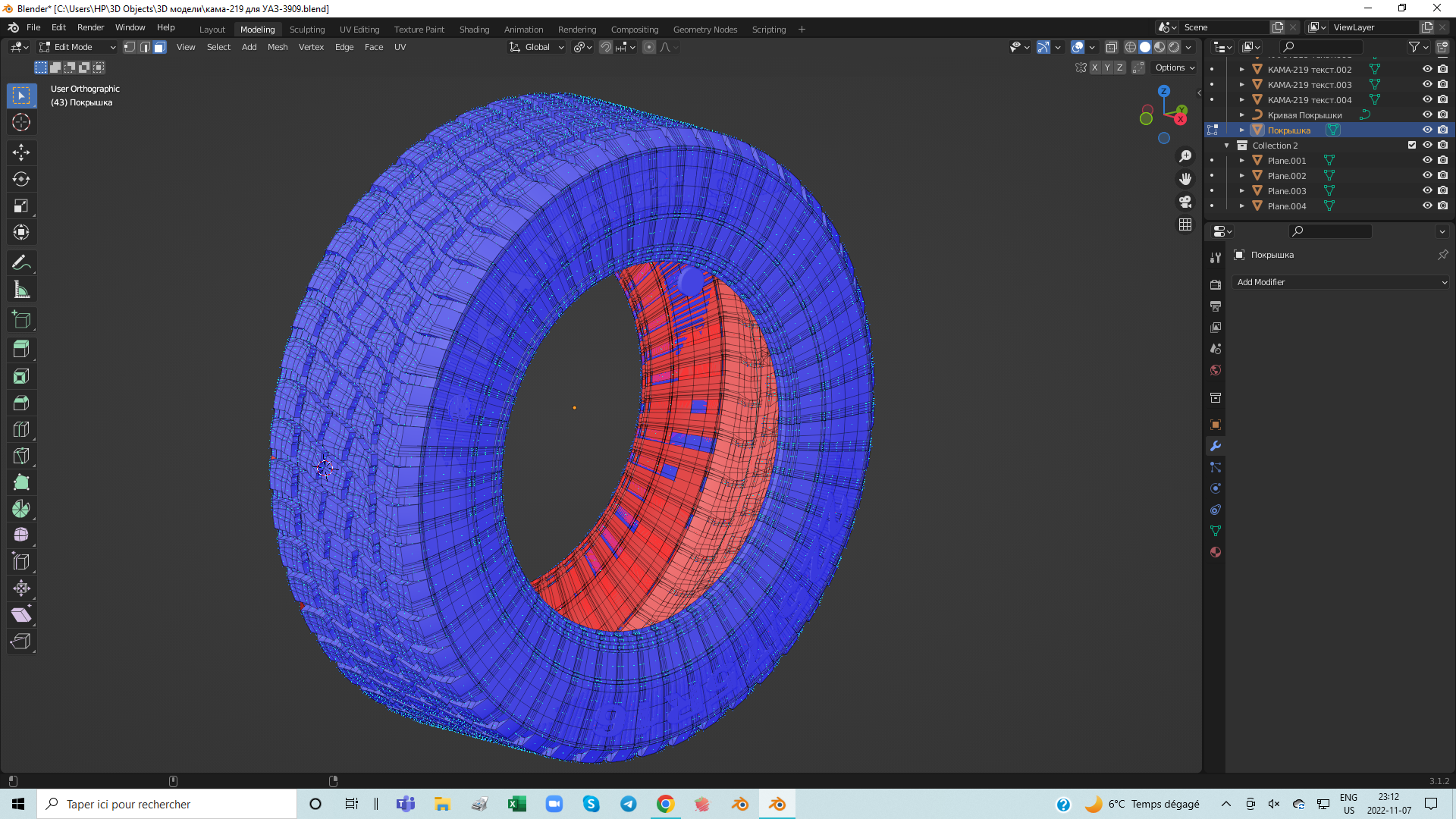Open the Material properties tab
This screenshot has height=819, width=1456.
[1216, 552]
